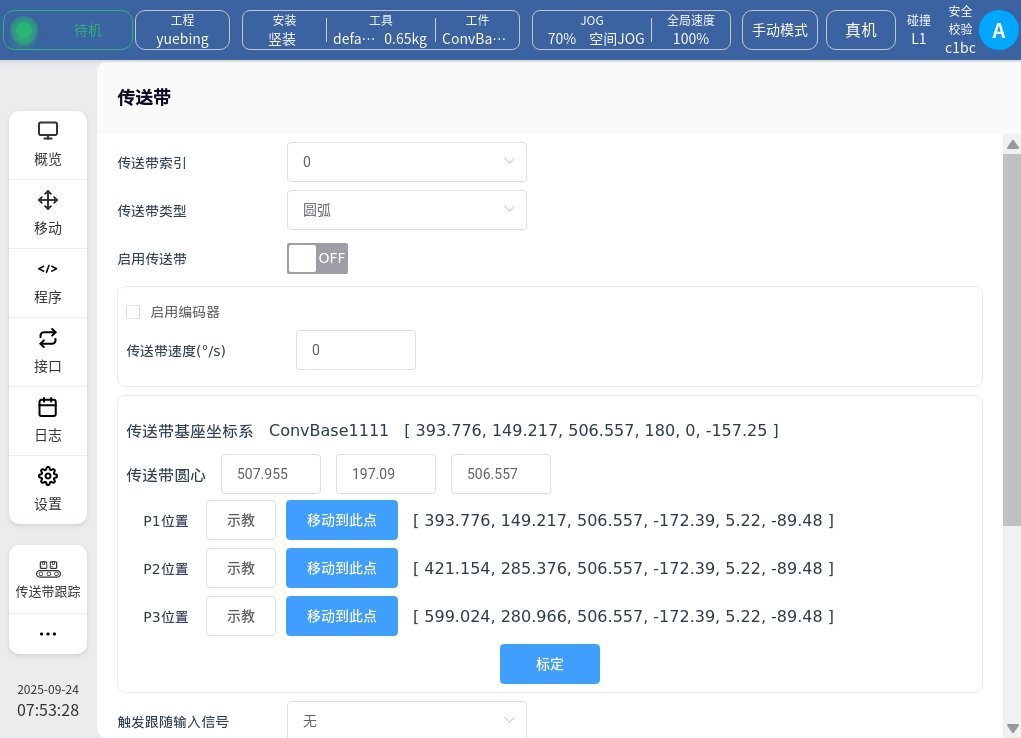This screenshot has width=1021, height=738.
Task: Open the 接口 interface icon
Action: pos(48,338)
